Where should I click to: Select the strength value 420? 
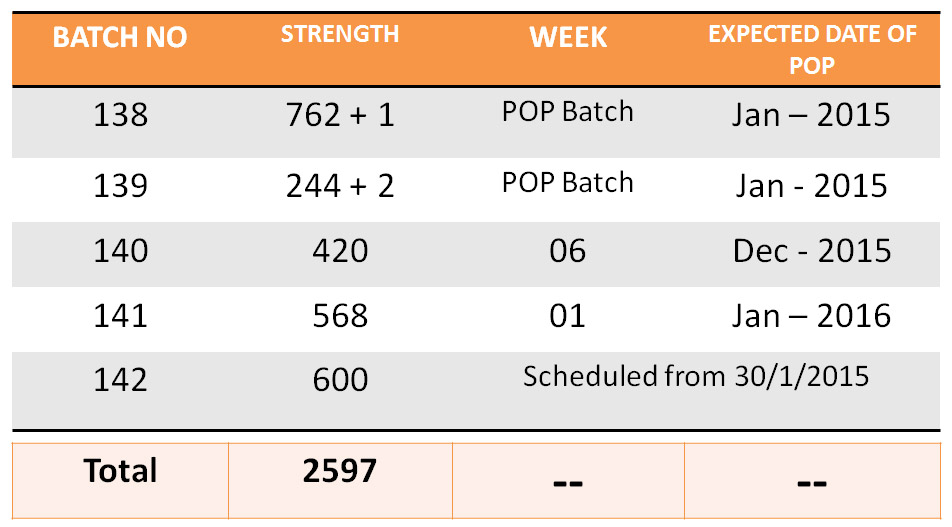(340, 250)
